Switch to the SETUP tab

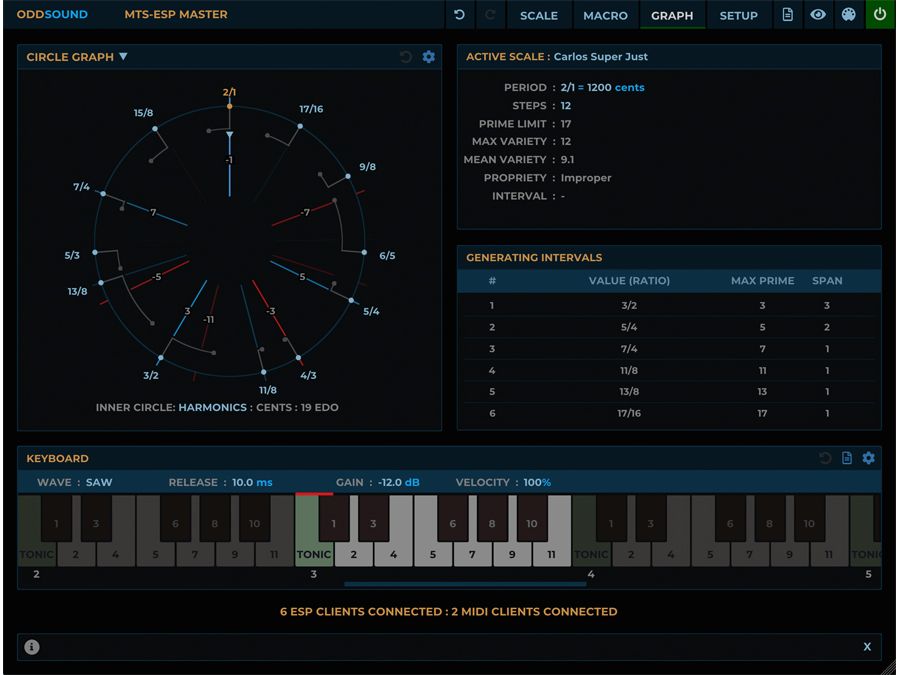coord(739,15)
